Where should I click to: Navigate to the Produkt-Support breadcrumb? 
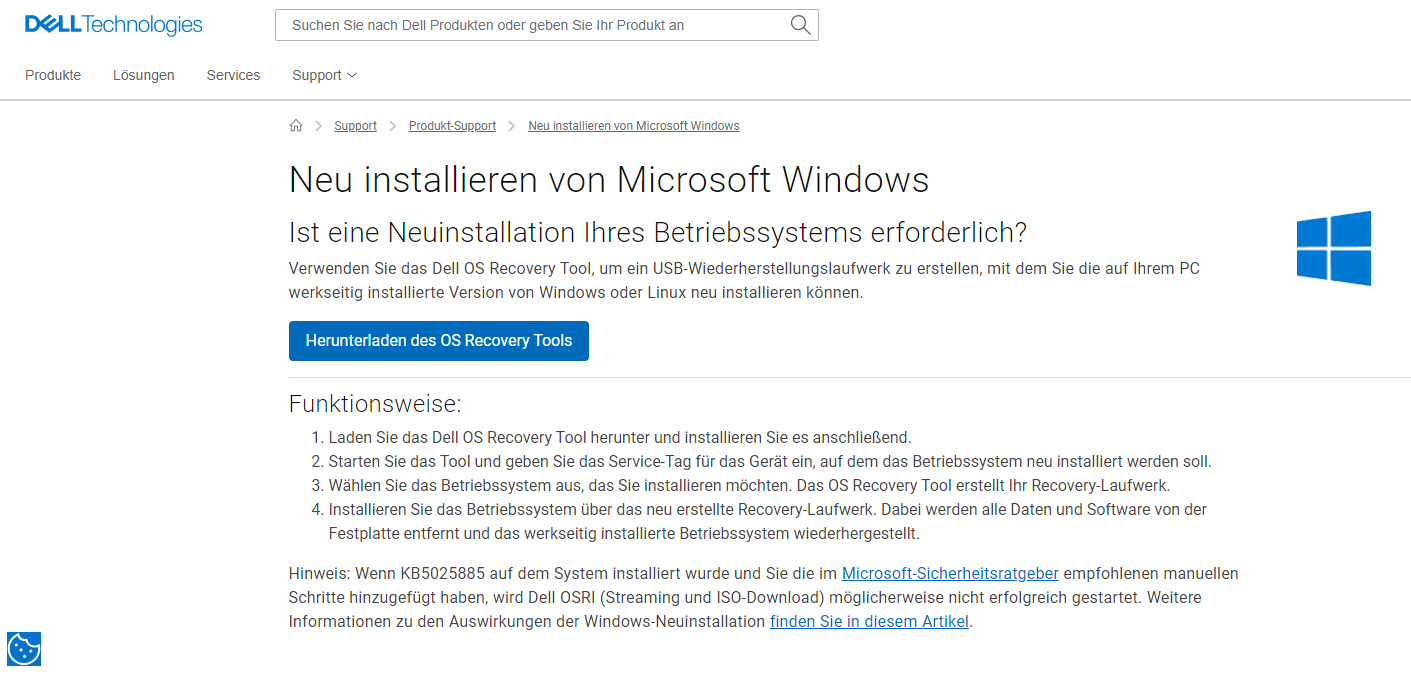click(452, 126)
